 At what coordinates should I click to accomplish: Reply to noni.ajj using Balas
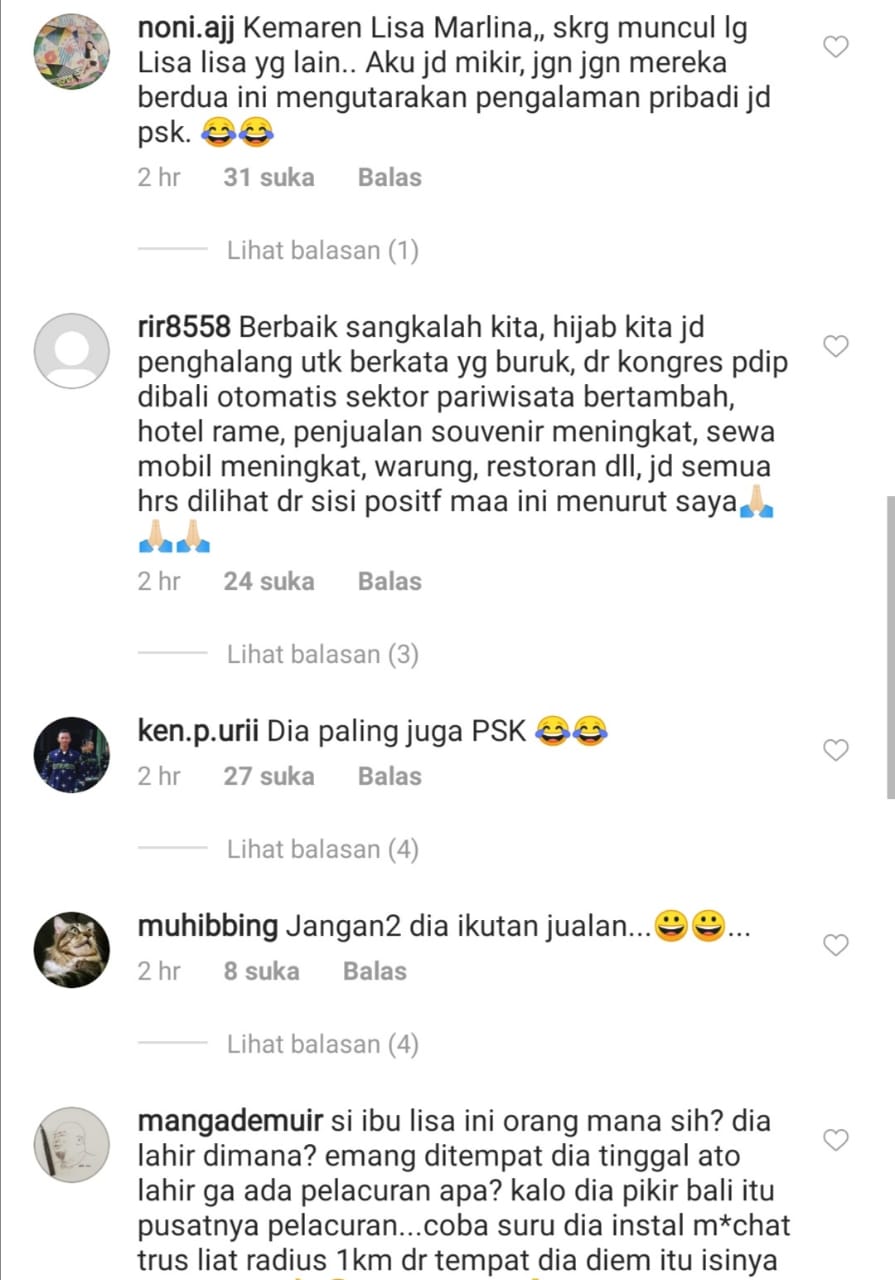coord(390,178)
